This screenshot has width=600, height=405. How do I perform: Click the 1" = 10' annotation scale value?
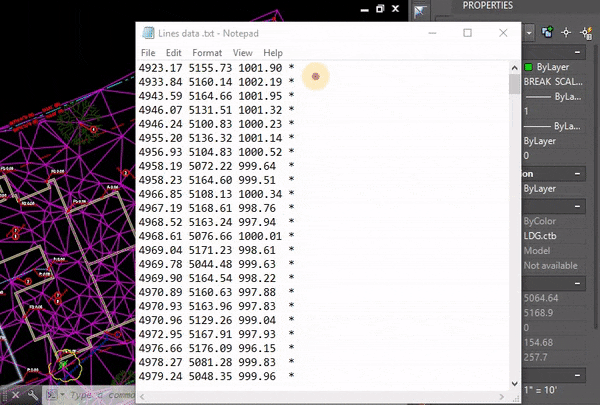(540, 390)
